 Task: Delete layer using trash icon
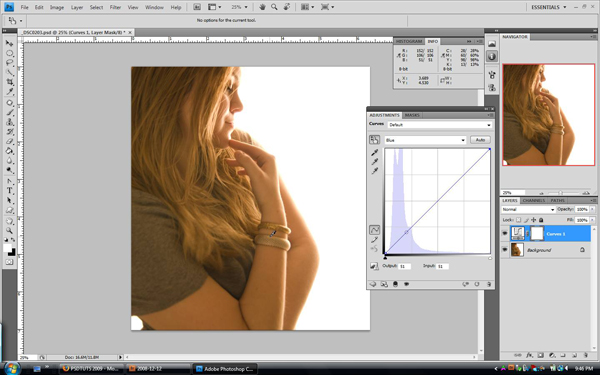pos(585,355)
